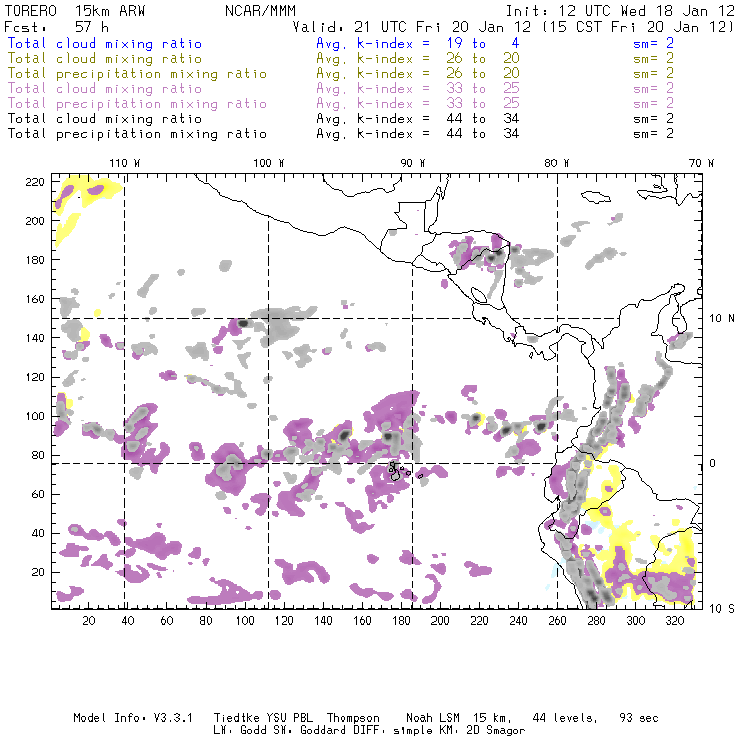The image size is (740, 740).
Task: Click the 'Model Info: V3.3.1' footer text
Action: (x=133, y=718)
